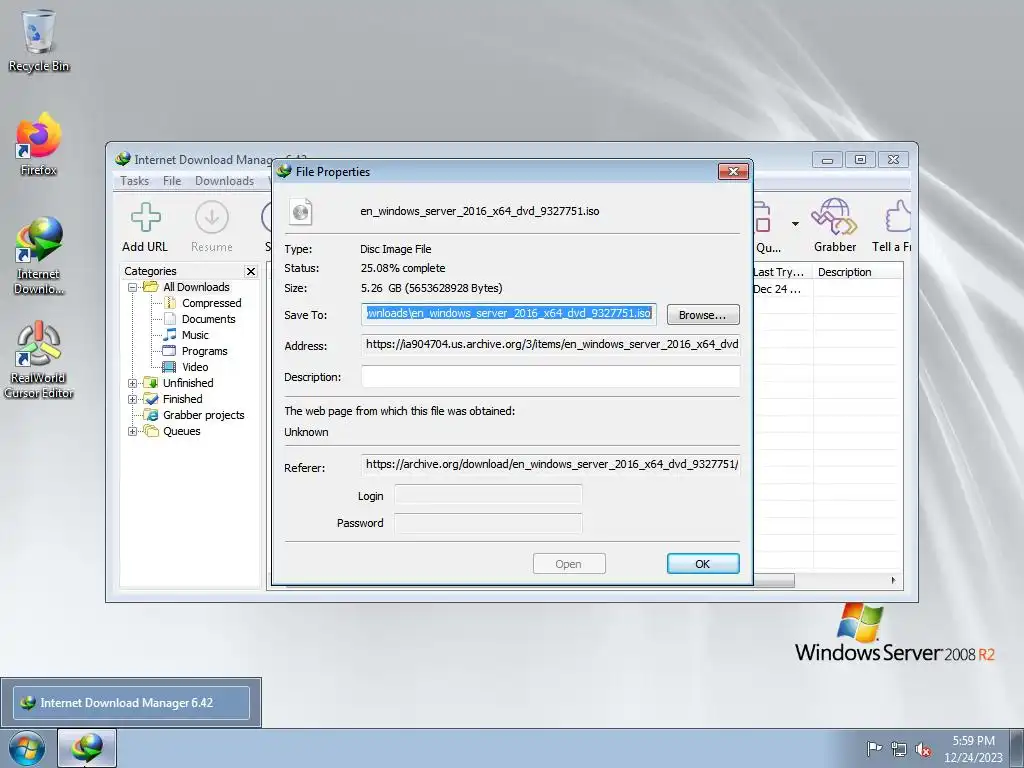Close the Categories panel with X
Viewport: 1024px width, 768px height.
pyautogui.click(x=251, y=271)
